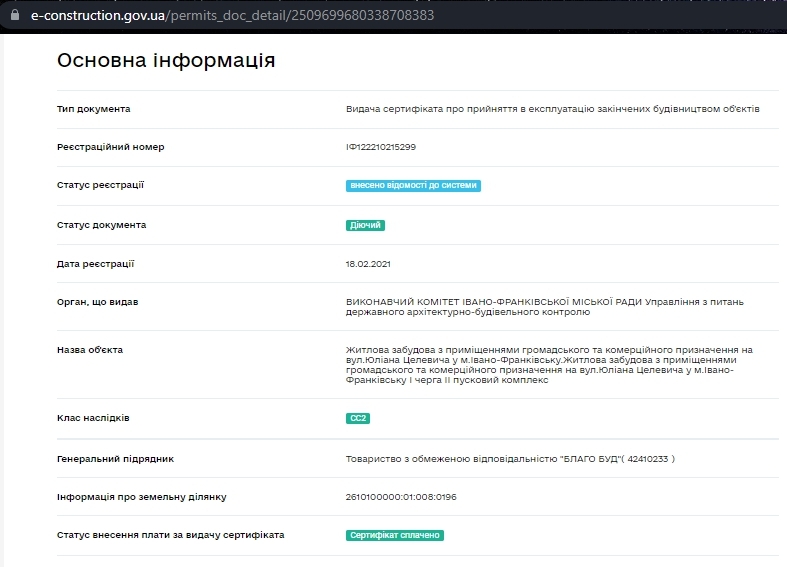Click the registration date 18.02.2021
The height and width of the screenshot is (567, 787).
[x=368, y=264]
